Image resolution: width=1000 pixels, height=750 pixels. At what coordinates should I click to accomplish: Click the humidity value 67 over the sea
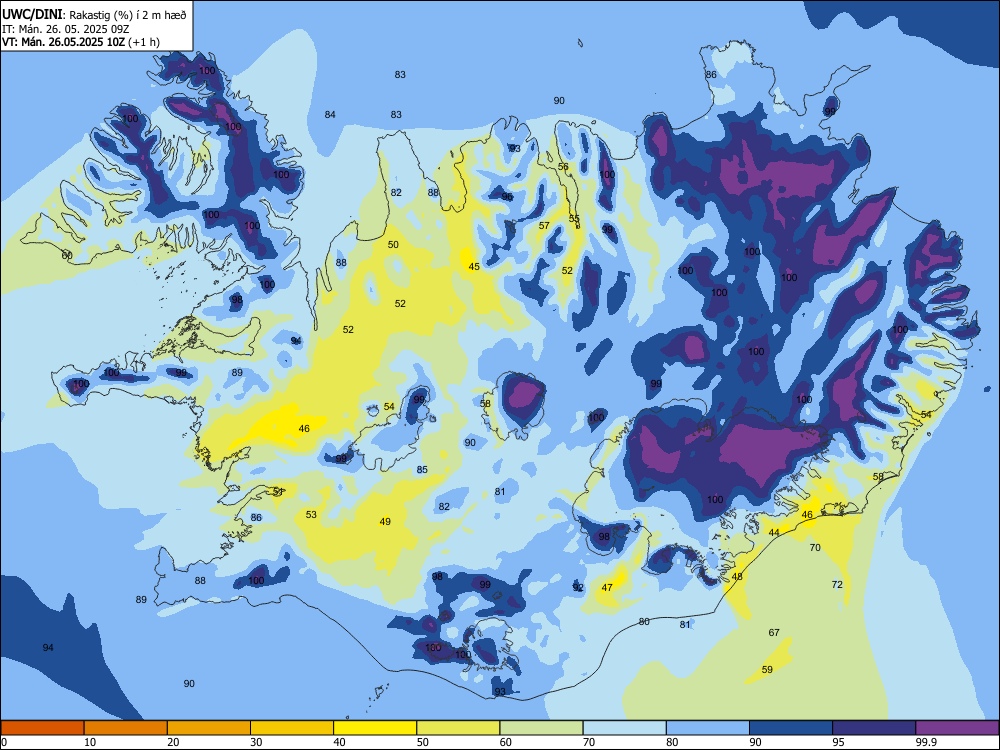click(774, 633)
